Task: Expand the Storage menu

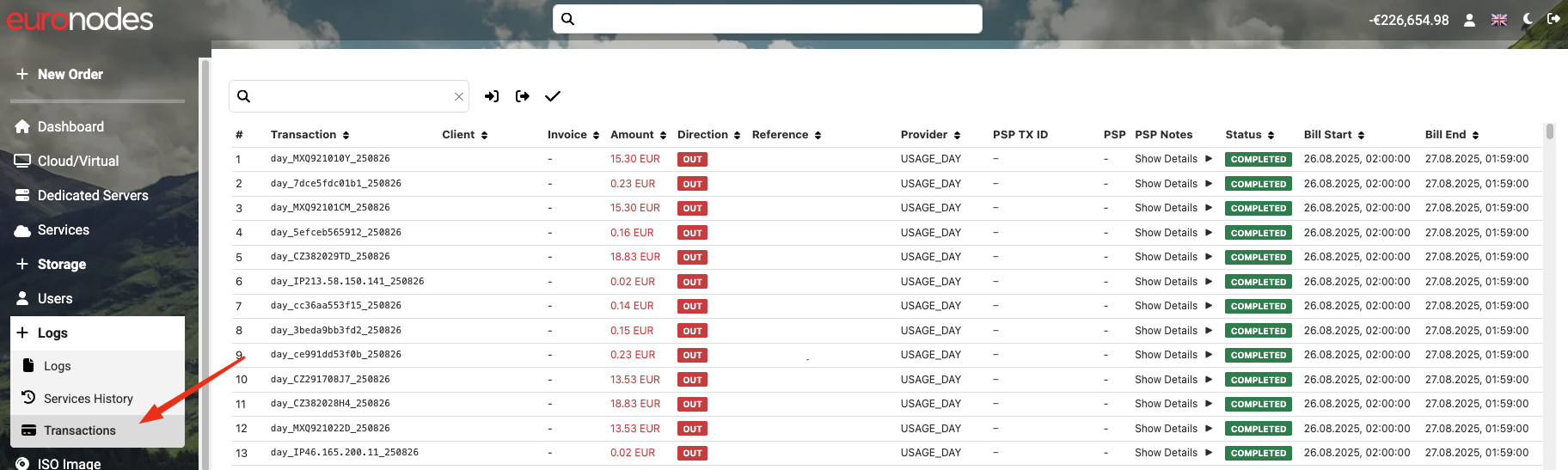Action: click(x=51, y=264)
